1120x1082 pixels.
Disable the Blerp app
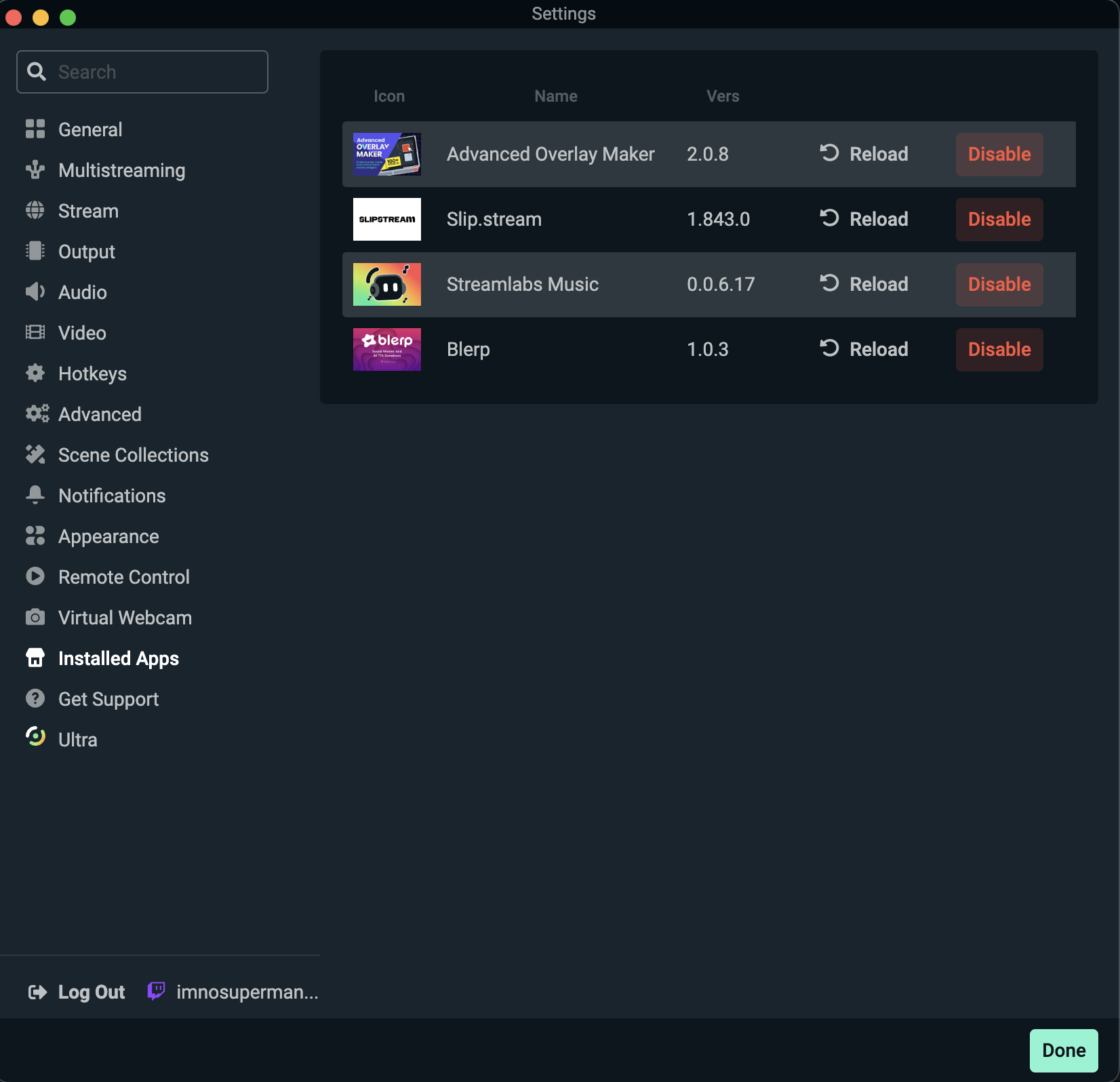coord(999,349)
